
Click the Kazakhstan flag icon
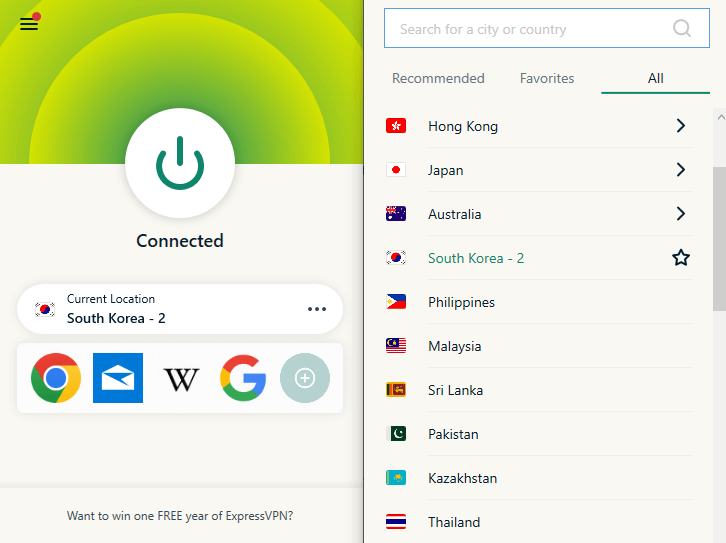click(x=396, y=478)
